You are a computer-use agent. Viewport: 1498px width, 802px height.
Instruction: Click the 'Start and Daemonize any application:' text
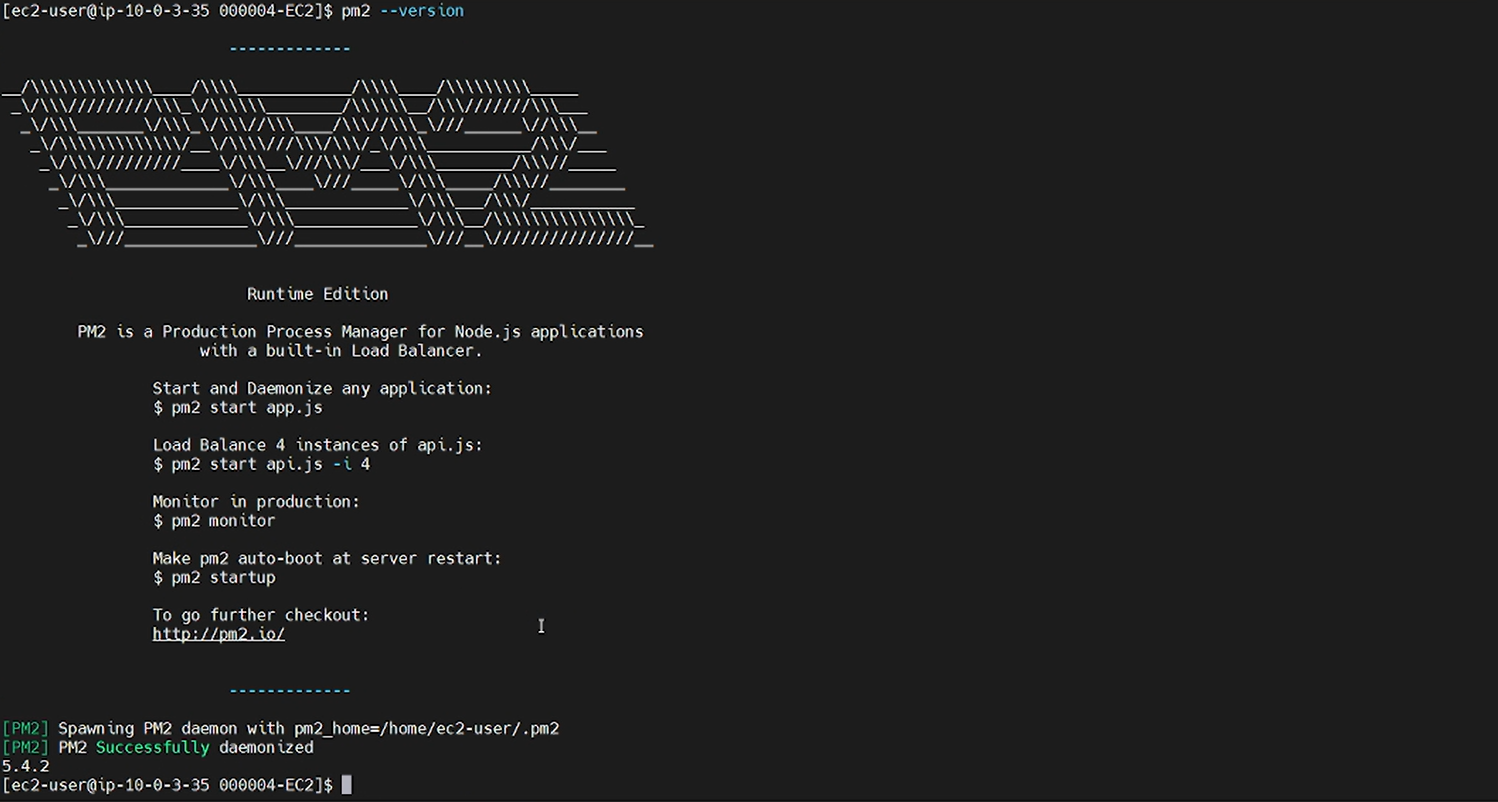pos(322,388)
